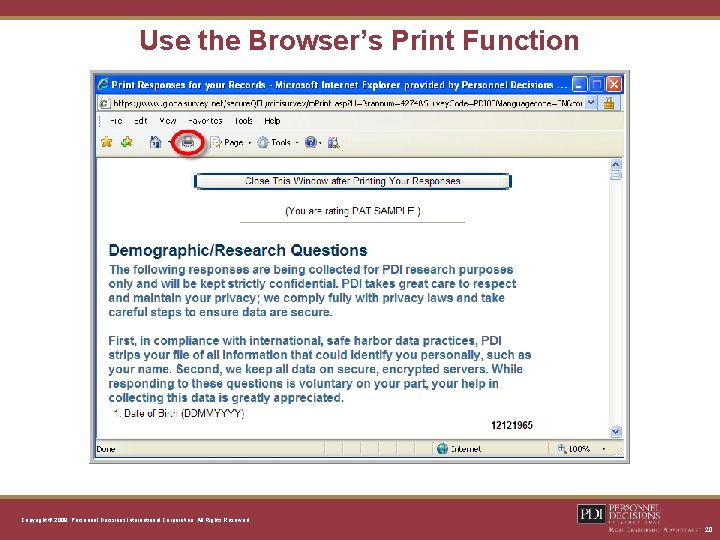Click the Internet Explorer logo in title bar
The width and height of the screenshot is (720, 540).
(x=104, y=84)
